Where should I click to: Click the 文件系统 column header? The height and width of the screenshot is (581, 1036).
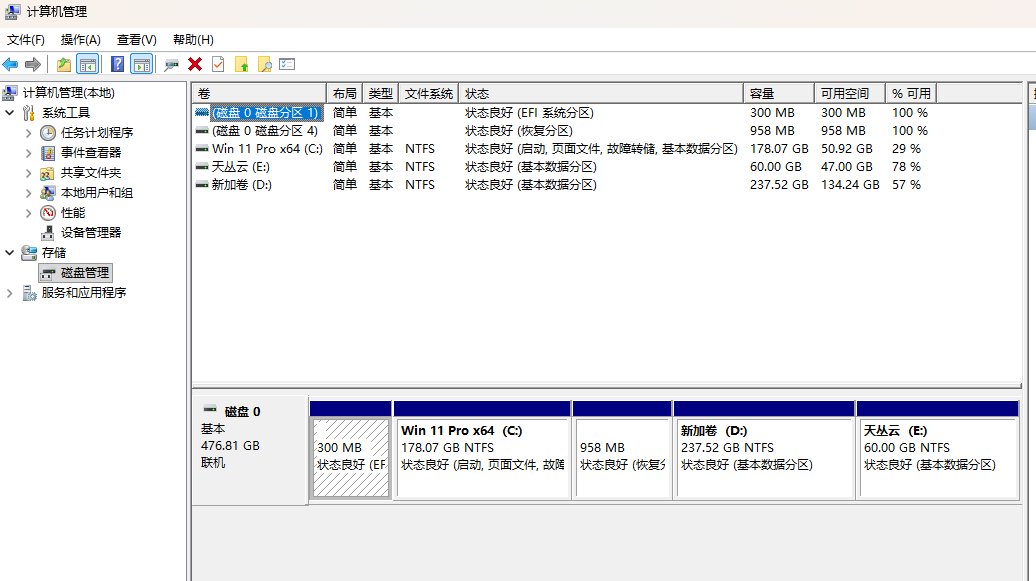coord(428,93)
